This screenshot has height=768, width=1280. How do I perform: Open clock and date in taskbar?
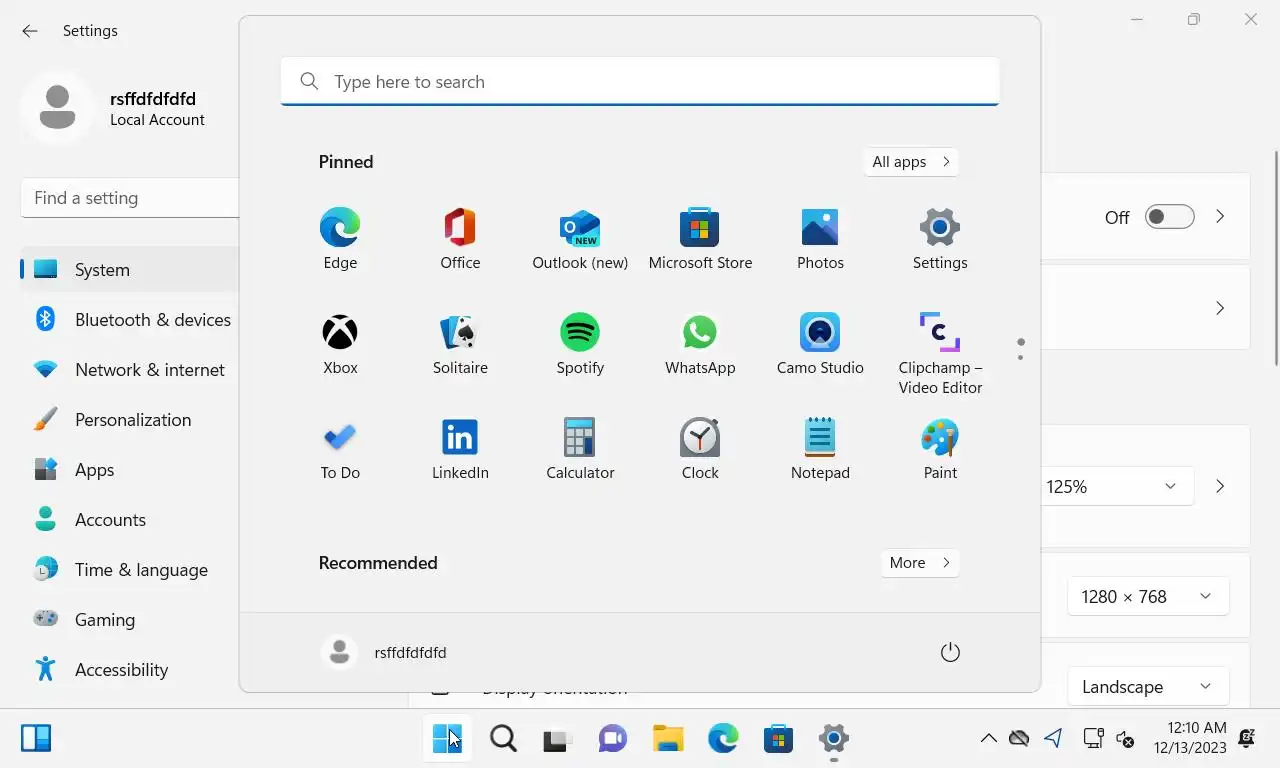(1190, 738)
